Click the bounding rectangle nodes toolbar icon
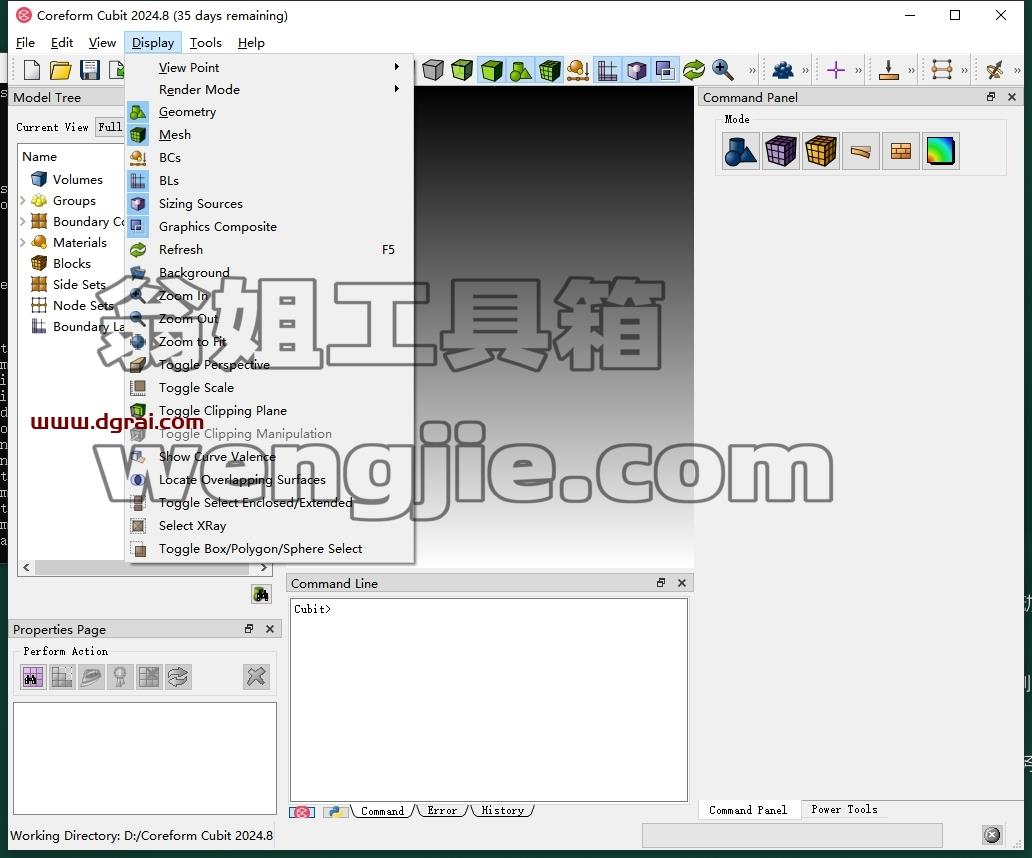The image size is (1032, 858). (942, 70)
